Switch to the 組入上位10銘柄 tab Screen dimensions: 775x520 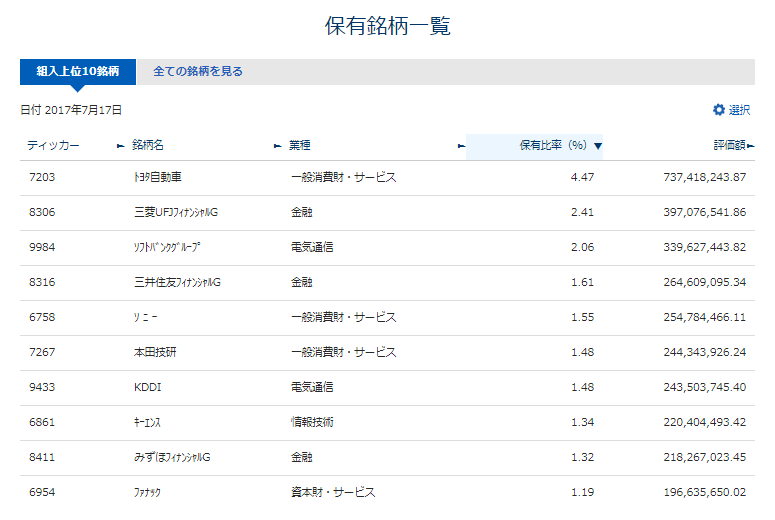78,72
